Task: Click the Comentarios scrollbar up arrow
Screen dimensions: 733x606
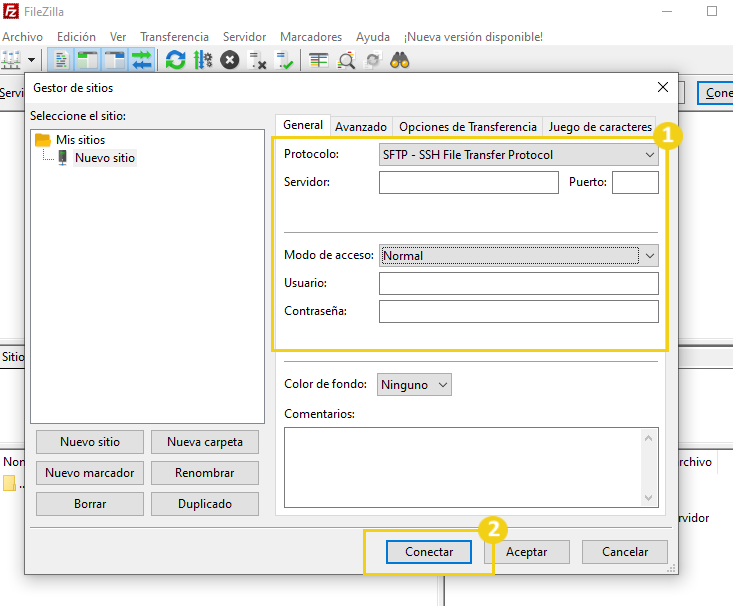Action: 648,438
